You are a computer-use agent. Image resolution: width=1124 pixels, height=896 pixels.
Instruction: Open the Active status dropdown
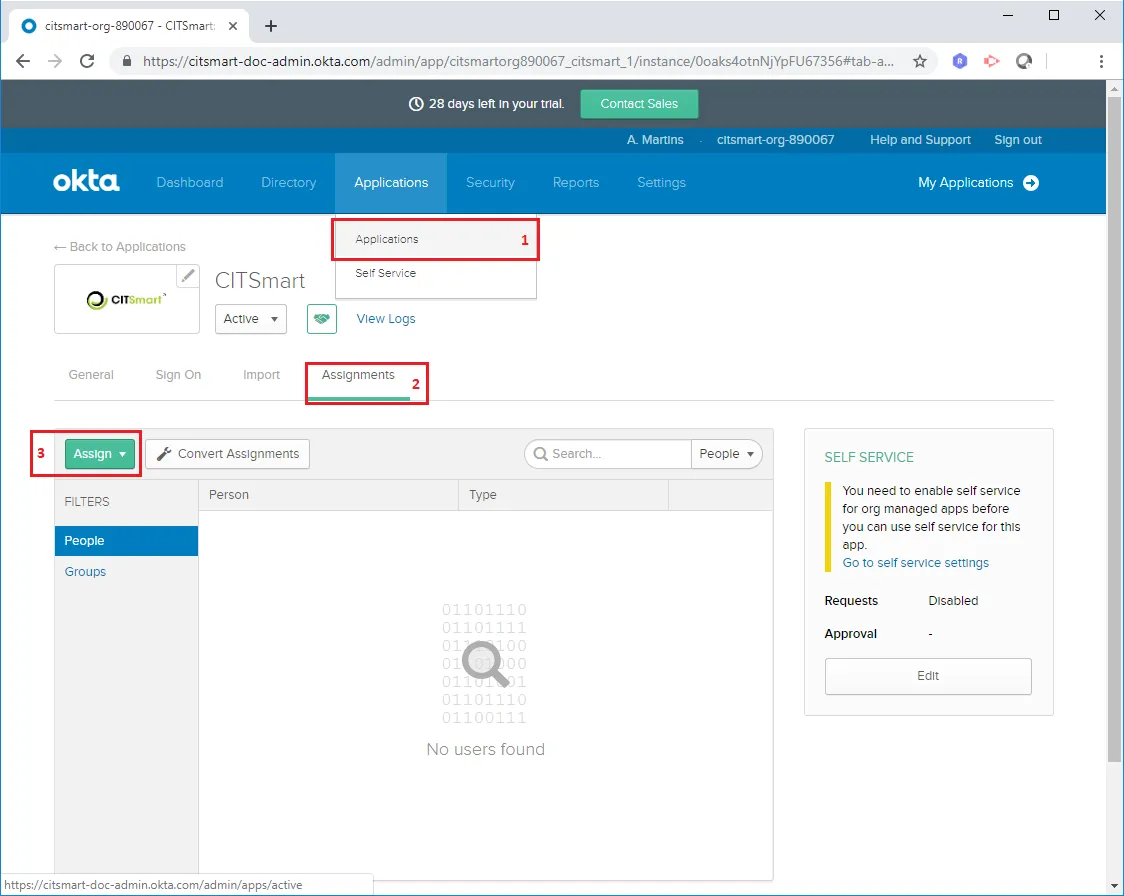251,319
